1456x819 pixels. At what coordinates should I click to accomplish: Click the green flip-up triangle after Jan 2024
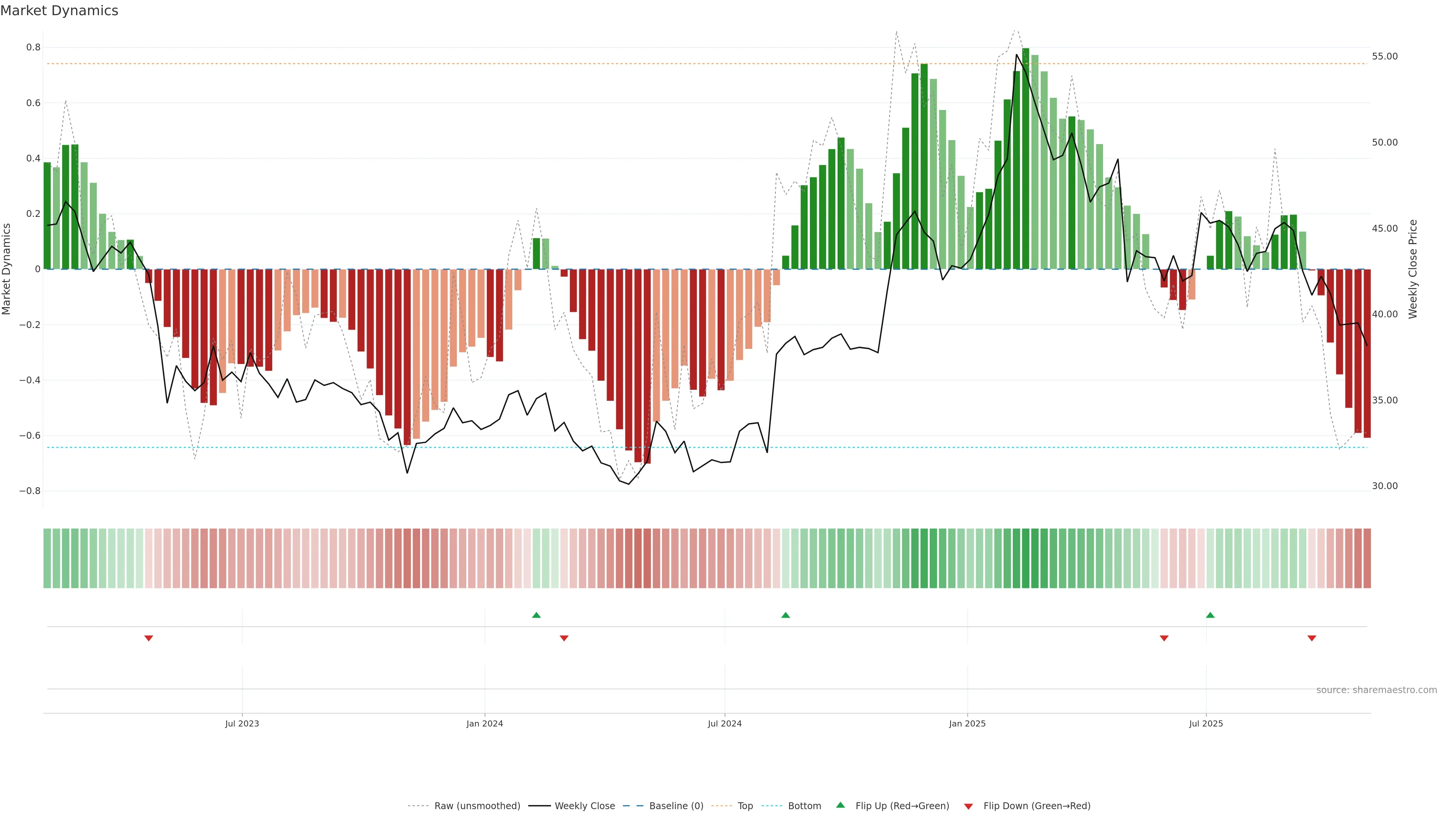537,615
